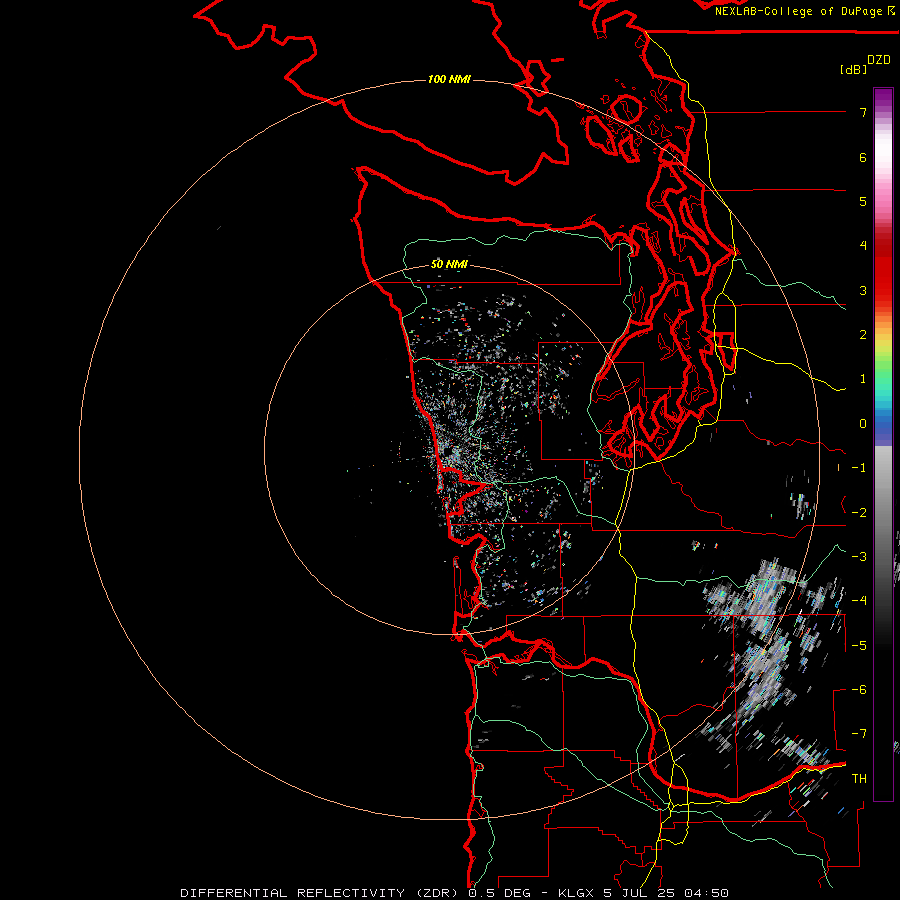Click the 5 dB scale label

click(863, 201)
